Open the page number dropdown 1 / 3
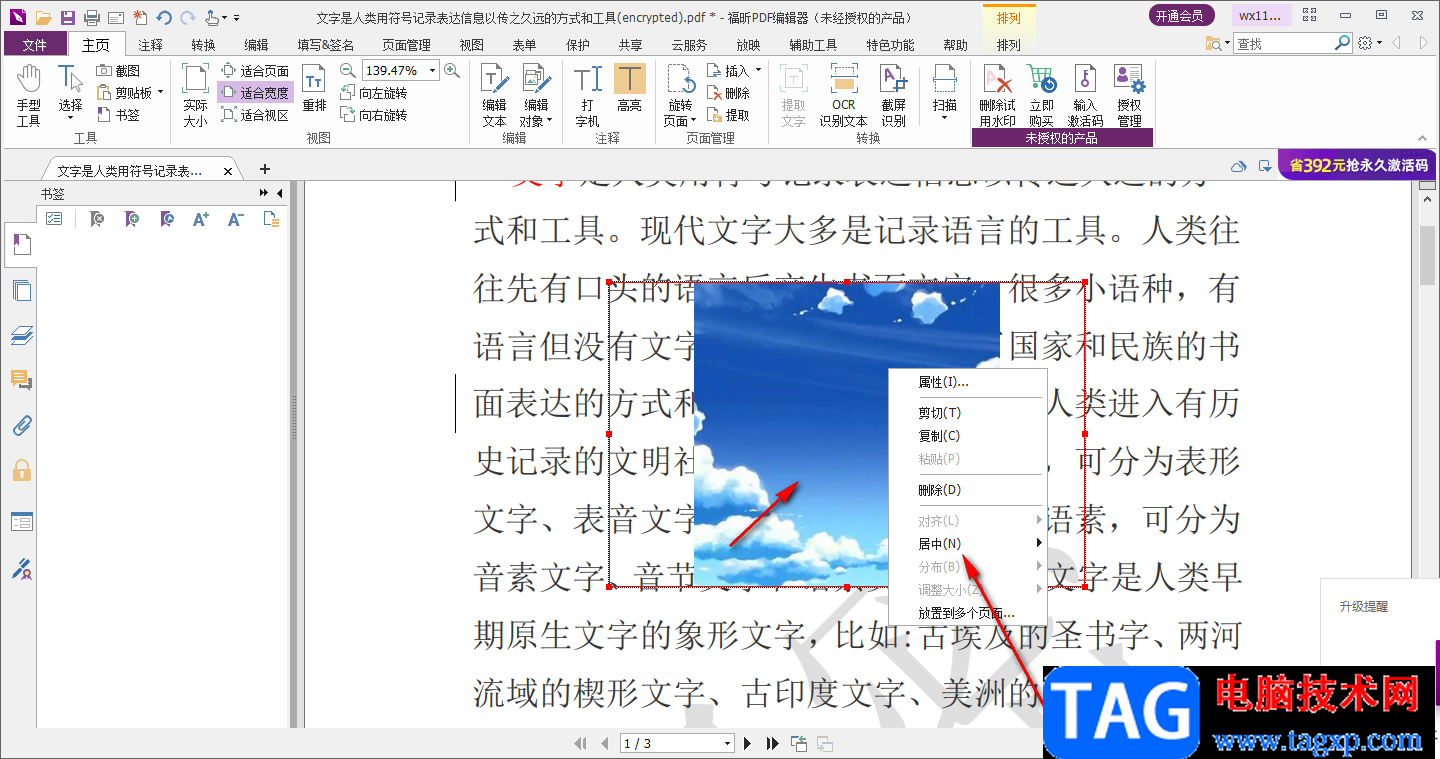Screen dimensions: 1440x759 728,743
